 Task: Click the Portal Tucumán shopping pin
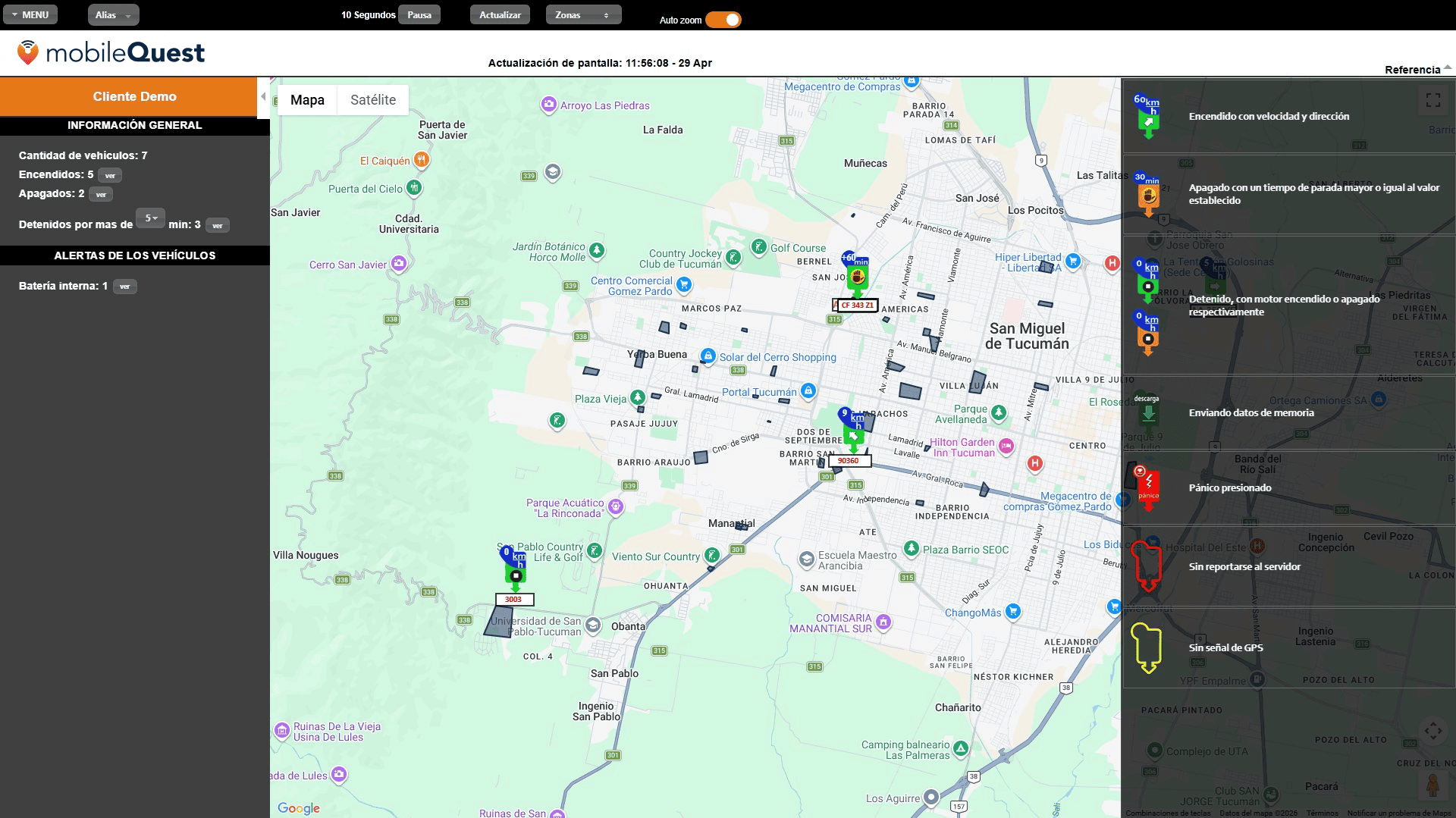[x=808, y=391]
